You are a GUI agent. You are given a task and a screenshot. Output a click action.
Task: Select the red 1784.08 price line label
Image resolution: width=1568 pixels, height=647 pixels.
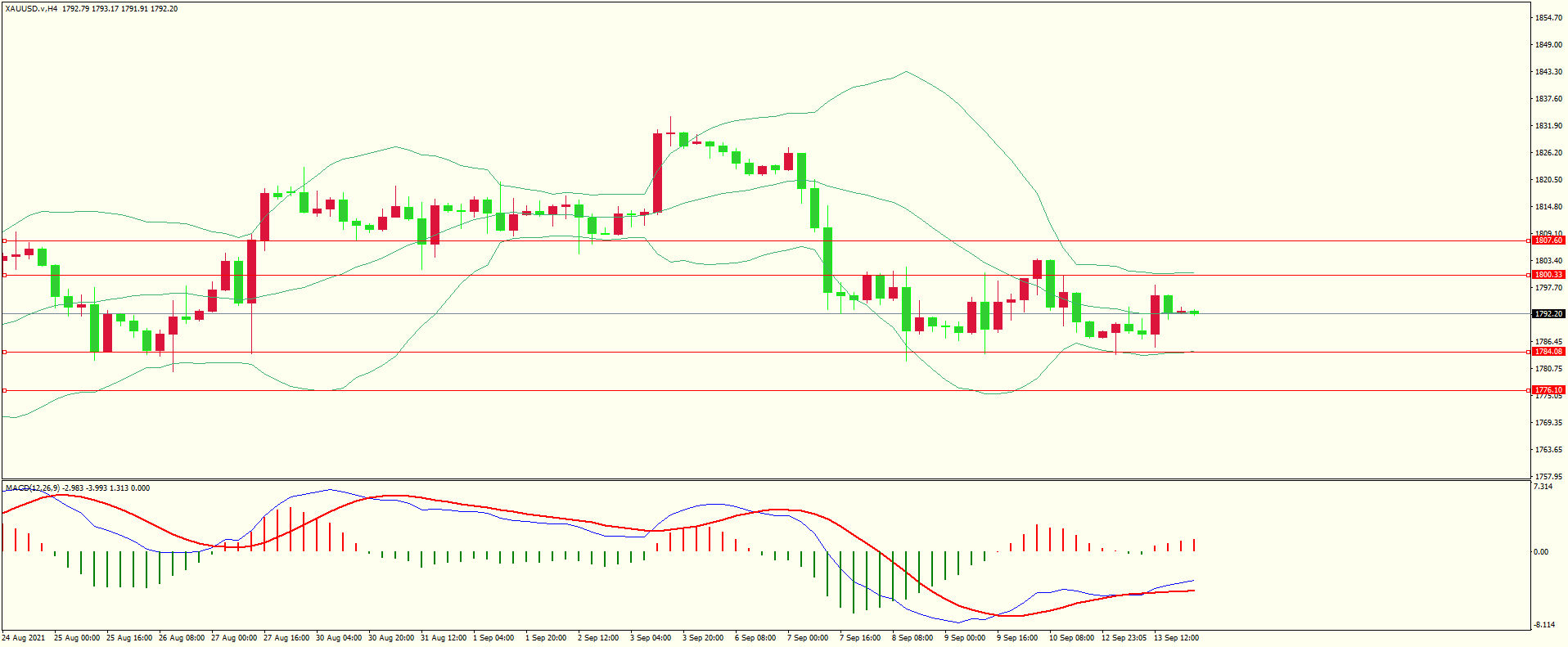pos(1548,352)
